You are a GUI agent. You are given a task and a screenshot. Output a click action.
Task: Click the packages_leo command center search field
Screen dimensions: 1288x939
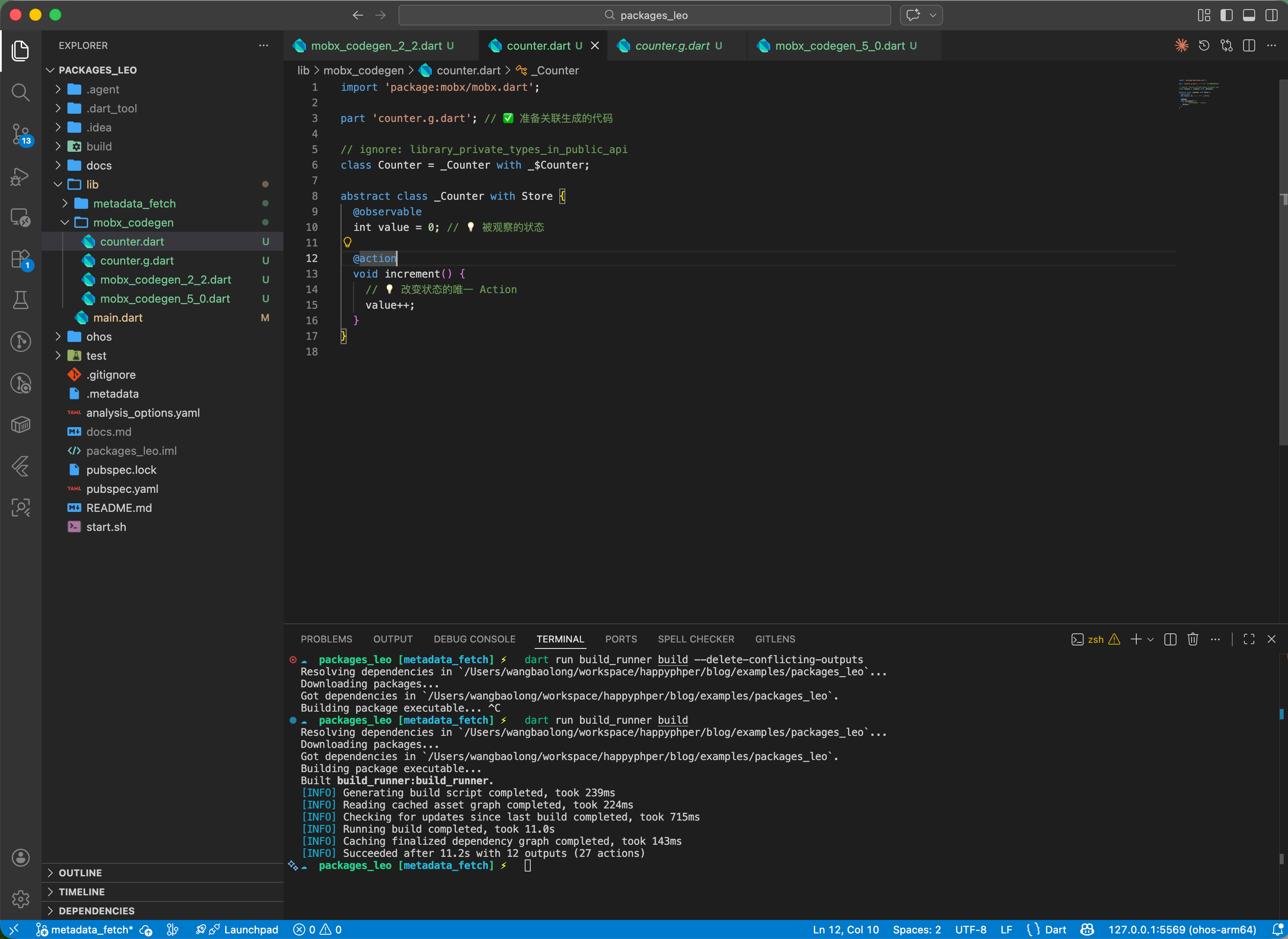pyautogui.click(x=644, y=15)
